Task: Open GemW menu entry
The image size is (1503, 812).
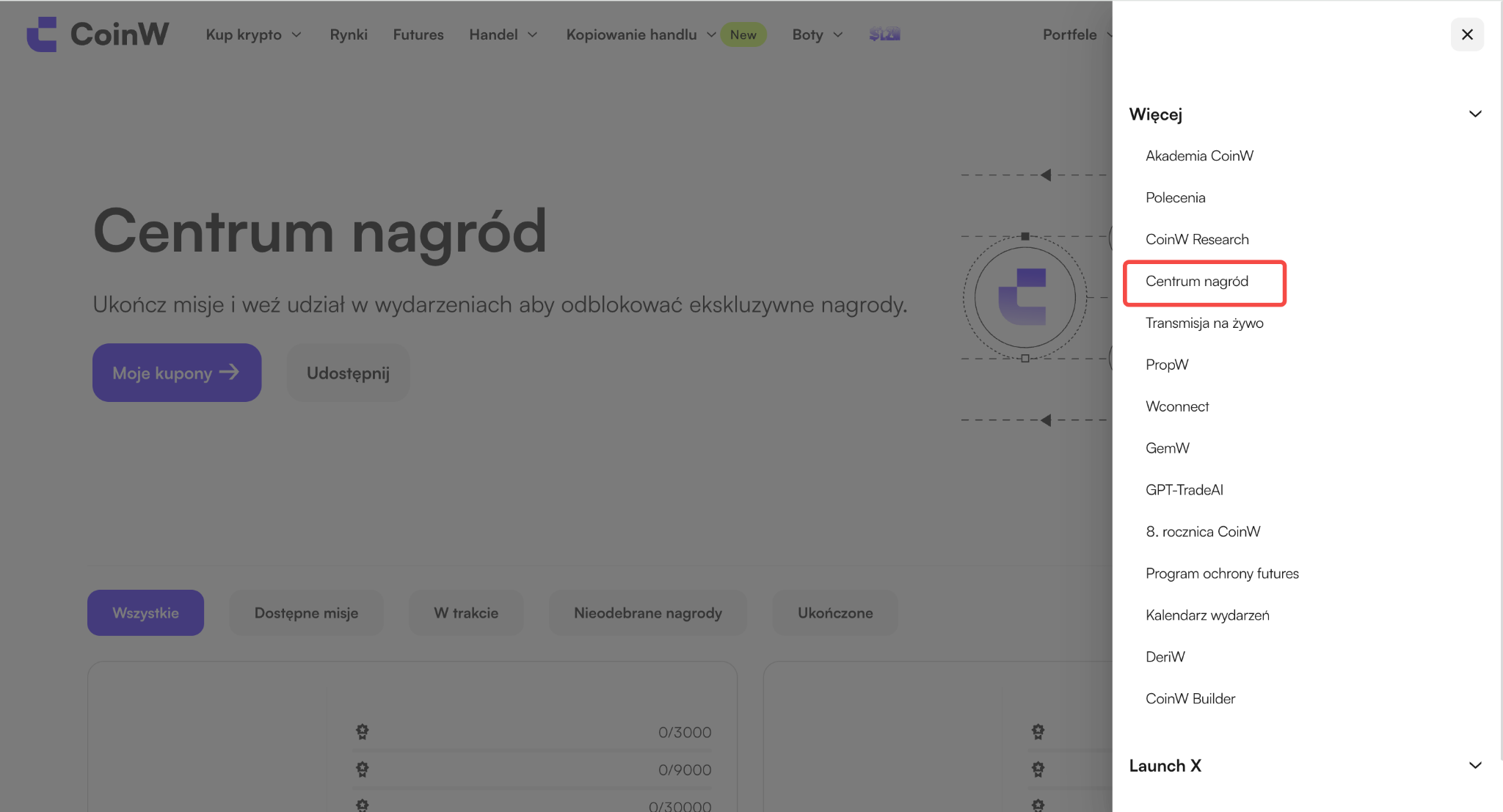Action: [1168, 448]
